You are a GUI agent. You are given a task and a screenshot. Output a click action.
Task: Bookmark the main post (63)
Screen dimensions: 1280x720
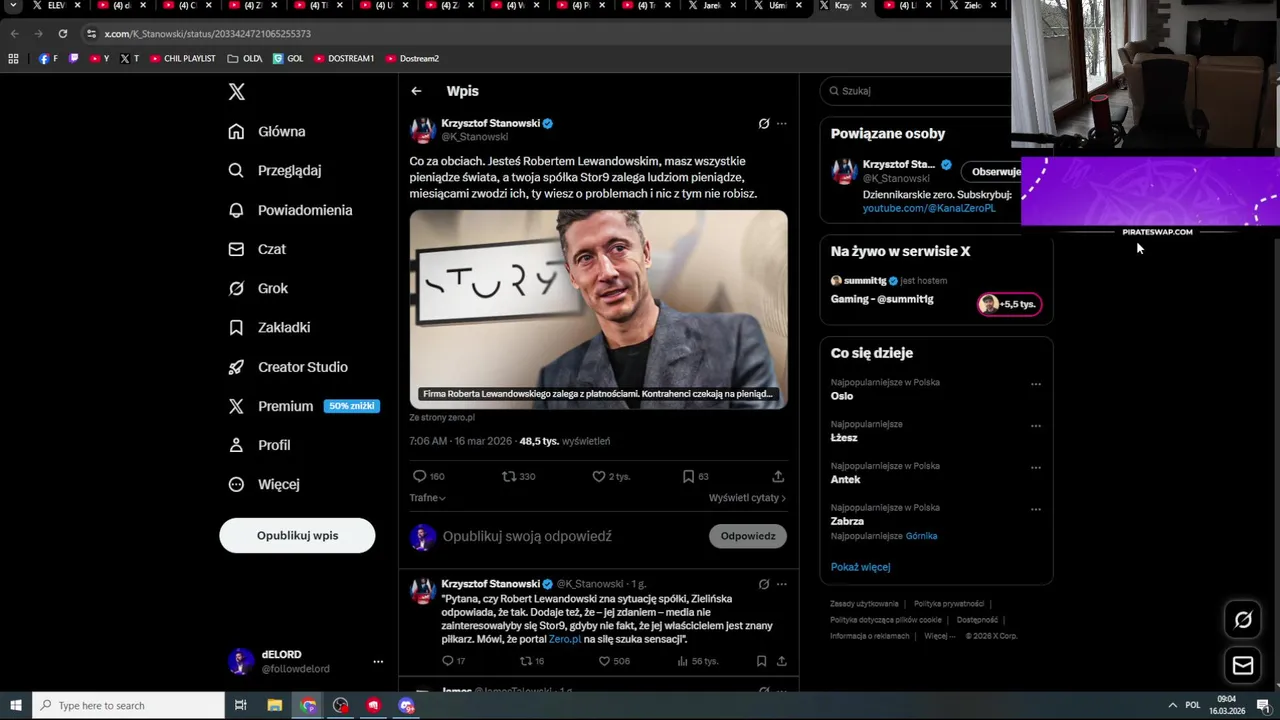695,477
